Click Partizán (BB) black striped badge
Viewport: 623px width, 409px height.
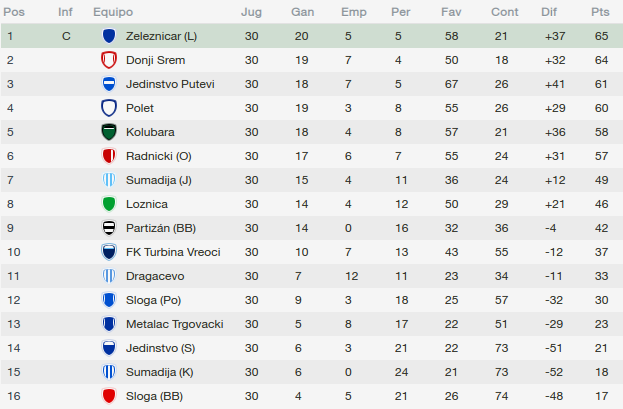click(x=109, y=228)
